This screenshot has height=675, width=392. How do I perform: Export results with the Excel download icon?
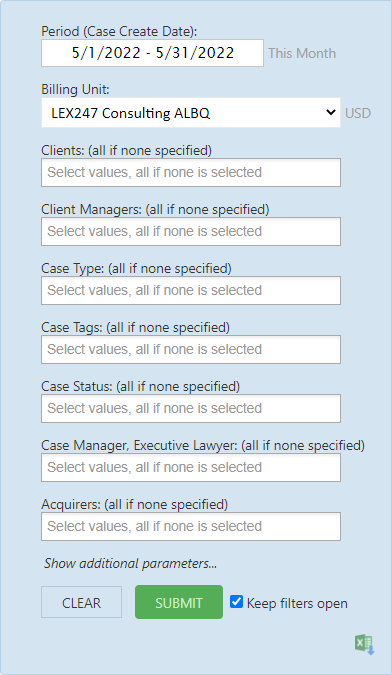point(365,645)
